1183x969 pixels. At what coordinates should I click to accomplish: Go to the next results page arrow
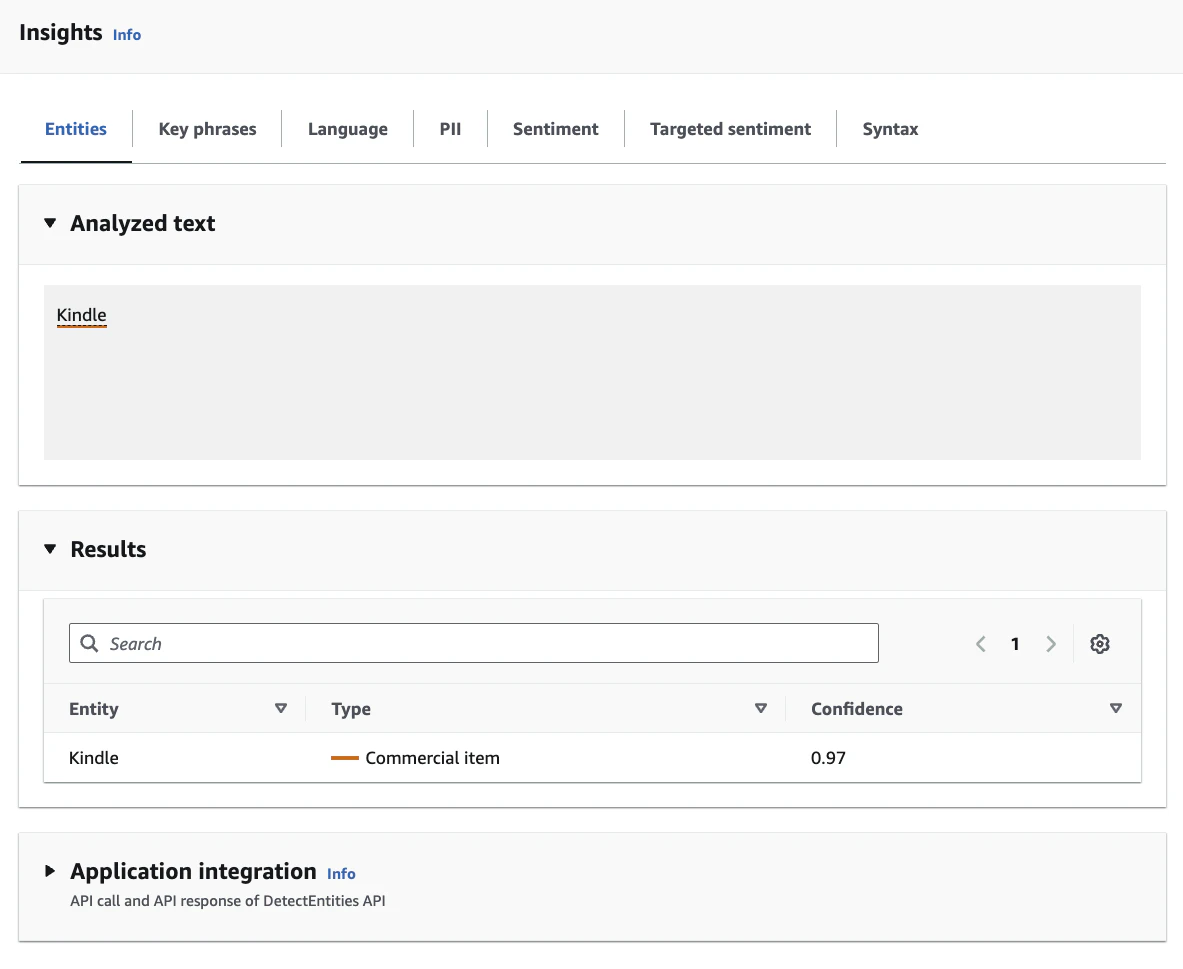[x=1051, y=644]
